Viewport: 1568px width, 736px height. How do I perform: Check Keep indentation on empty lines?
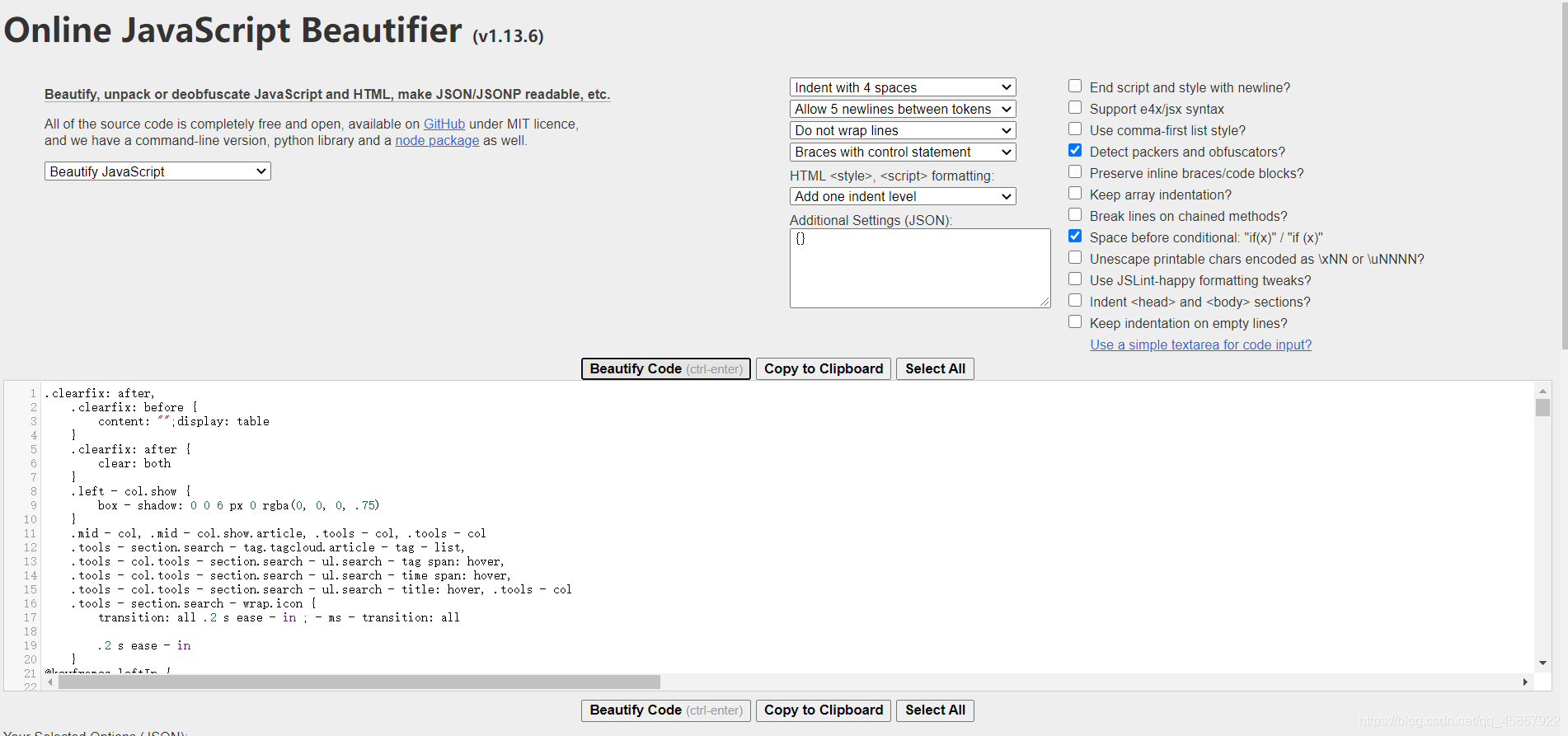coord(1075,322)
